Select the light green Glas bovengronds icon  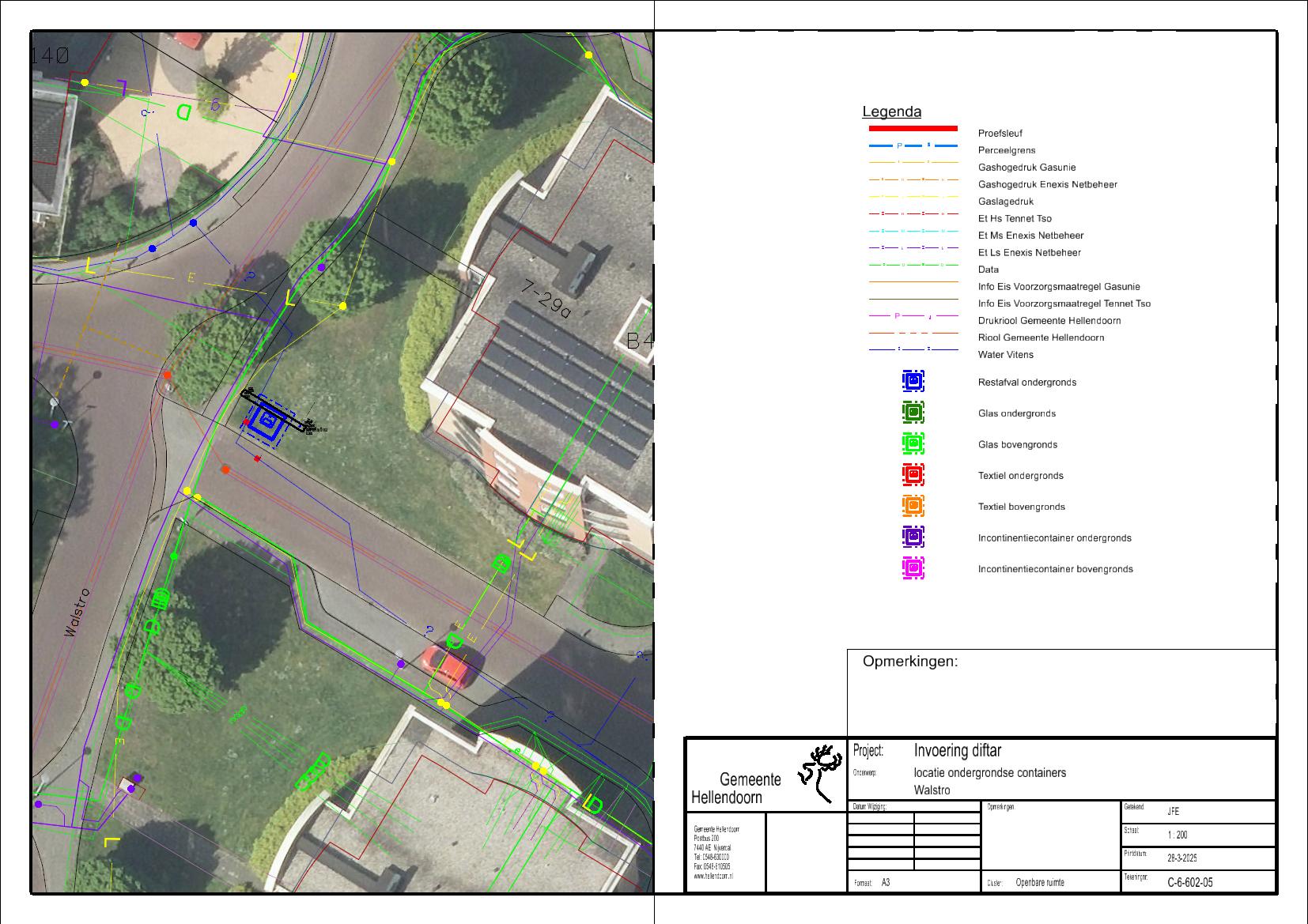coord(913,444)
